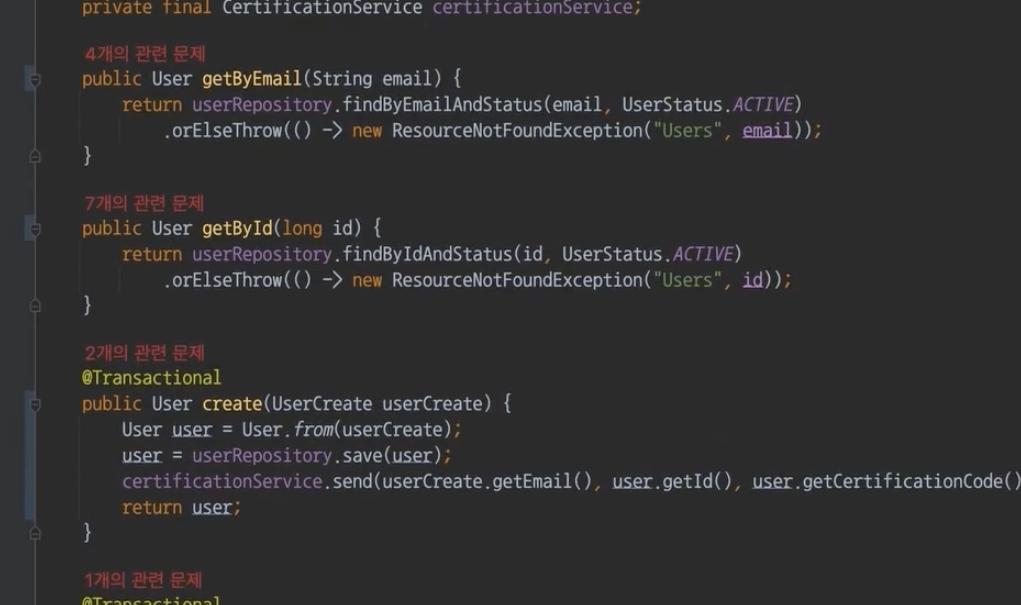Click userCreate.getEmail() call
The image size is (1021, 605).
pos(486,481)
